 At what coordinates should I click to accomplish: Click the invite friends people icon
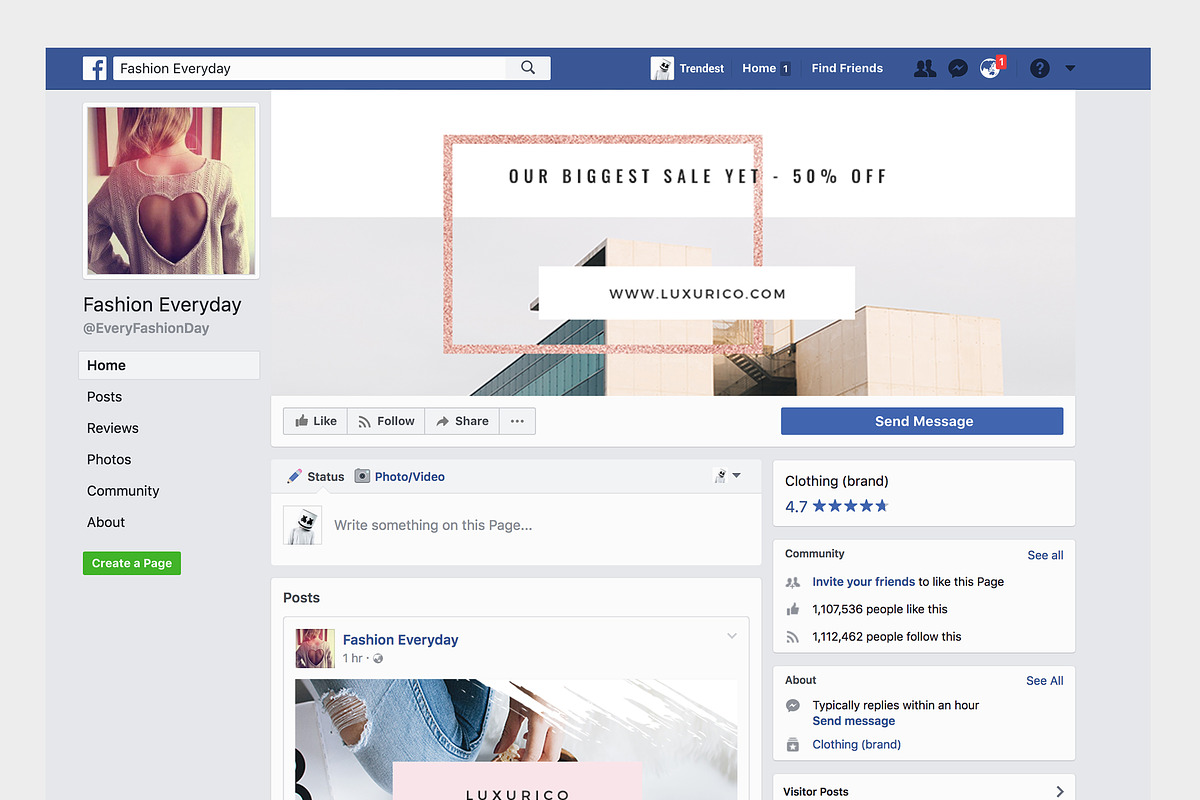(x=793, y=582)
